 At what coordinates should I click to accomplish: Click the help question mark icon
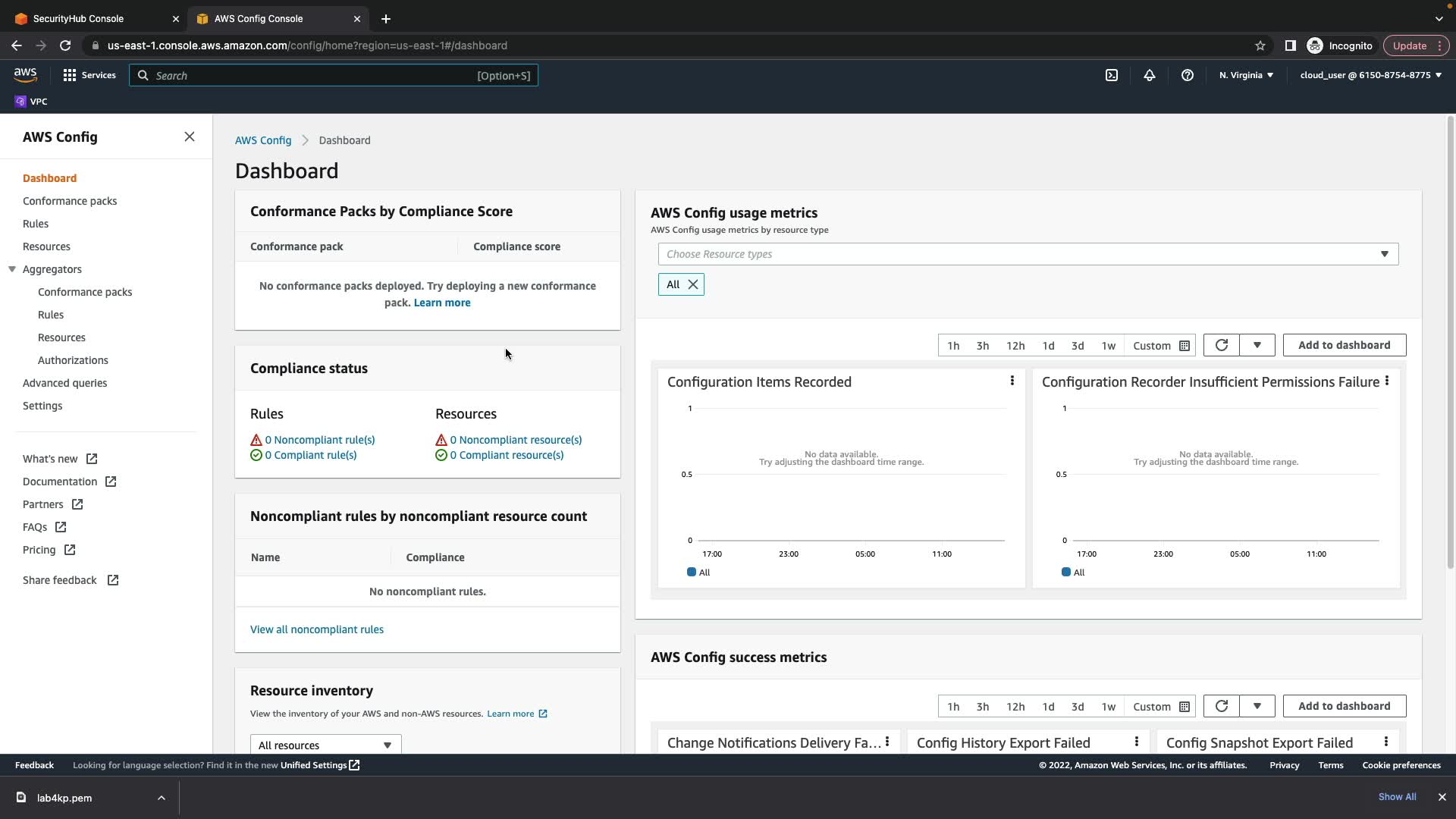(x=1188, y=75)
